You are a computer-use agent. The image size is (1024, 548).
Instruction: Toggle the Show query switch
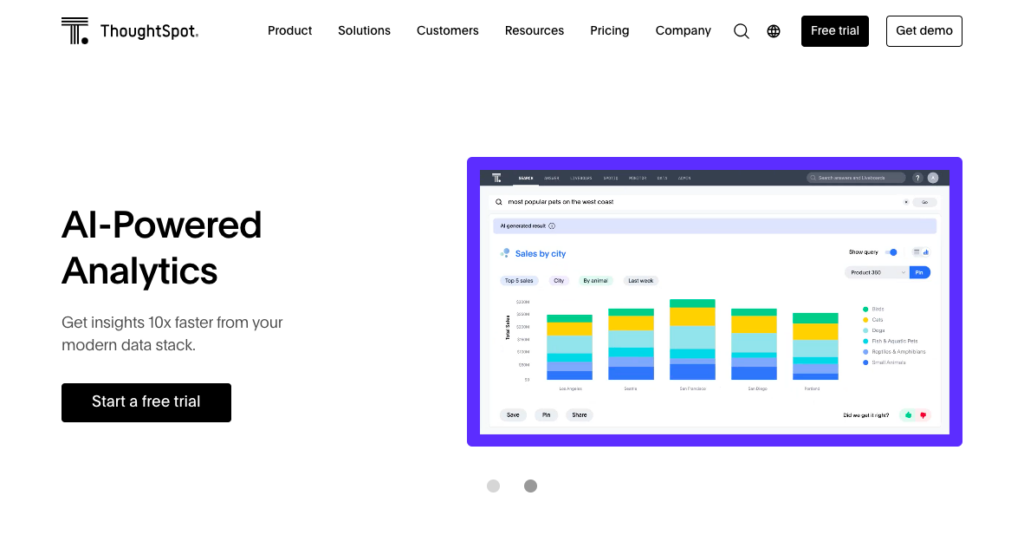click(891, 252)
